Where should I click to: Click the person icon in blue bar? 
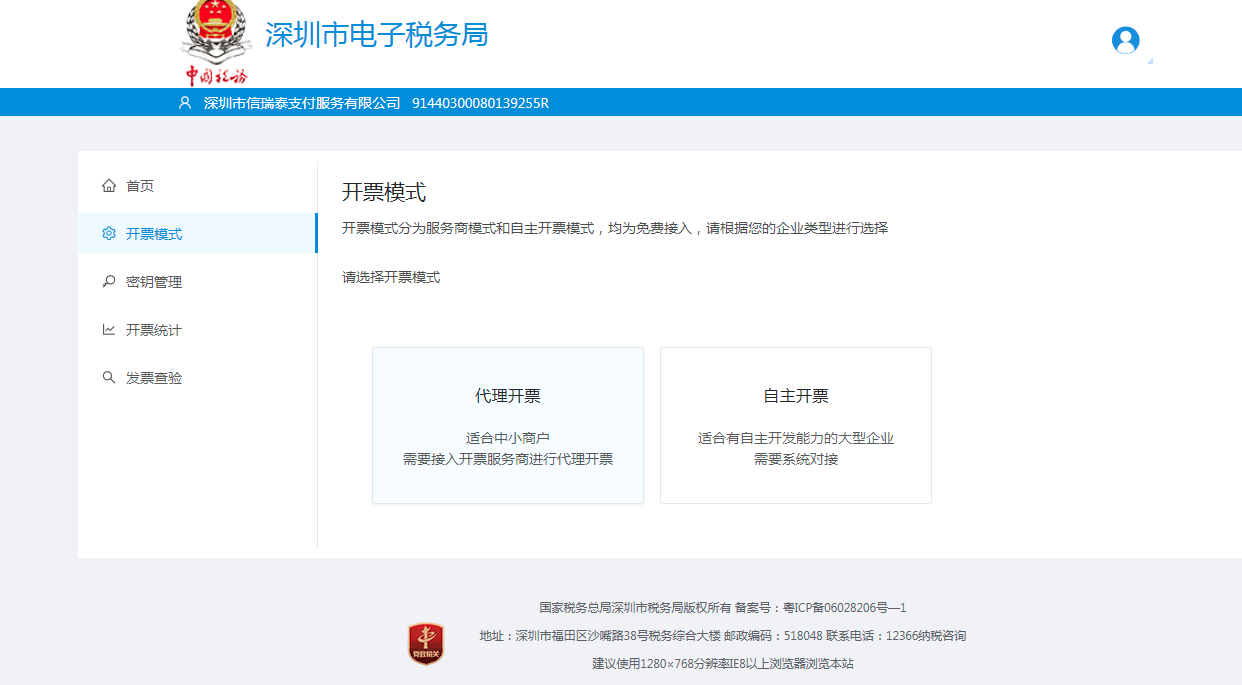(184, 103)
